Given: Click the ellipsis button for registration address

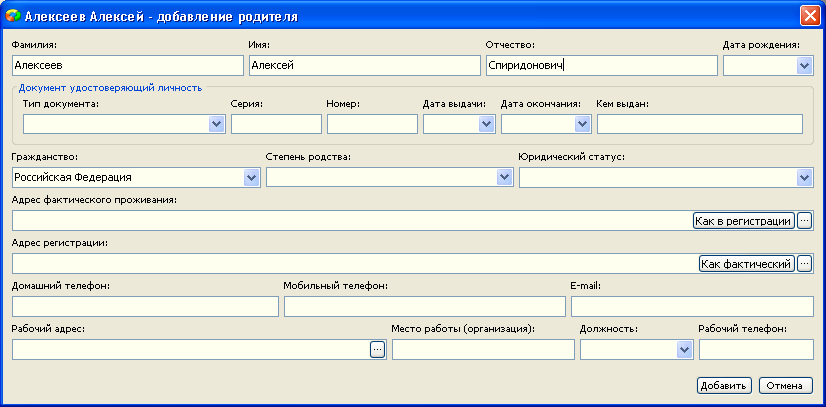Looking at the screenshot, I should tap(804, 263).
